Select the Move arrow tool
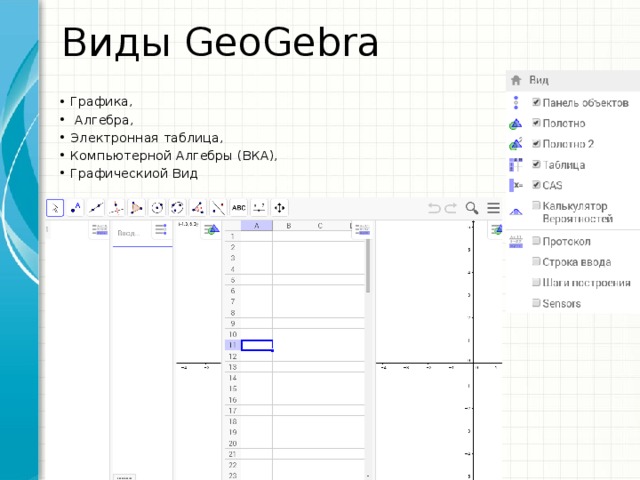The image size is (640, 480). (55, 208)
